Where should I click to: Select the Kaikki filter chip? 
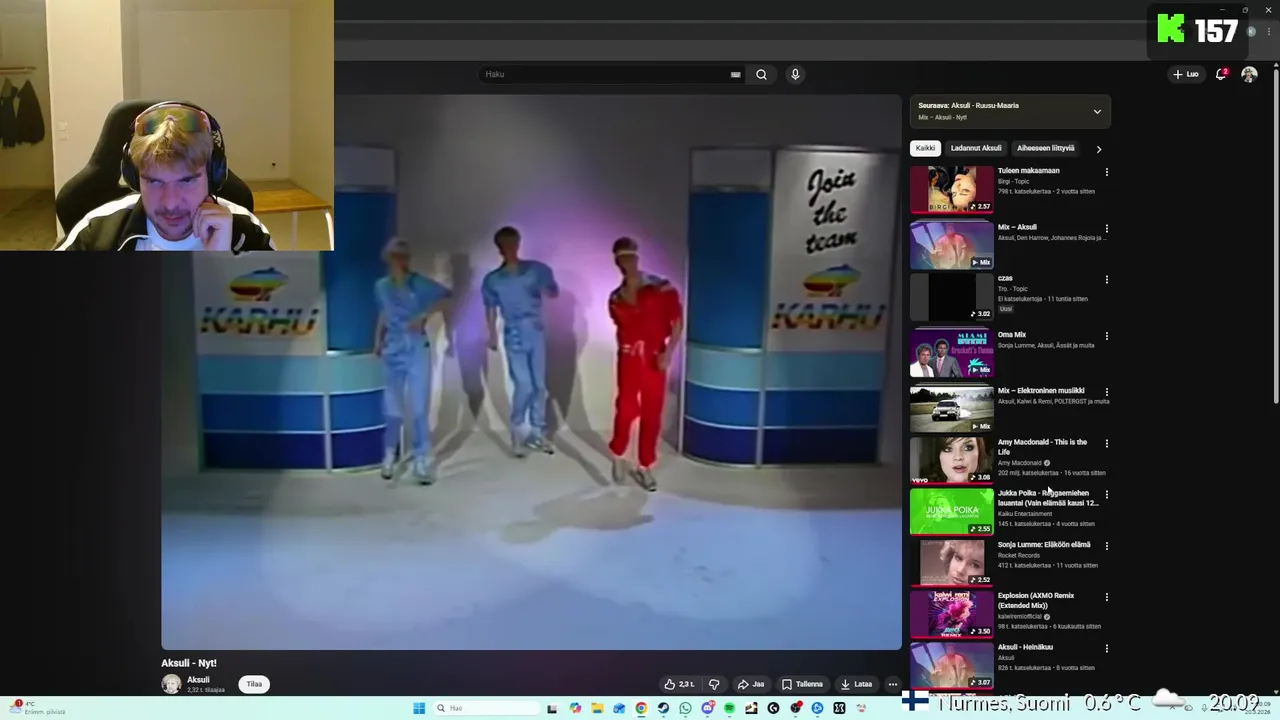pos(925,148)
